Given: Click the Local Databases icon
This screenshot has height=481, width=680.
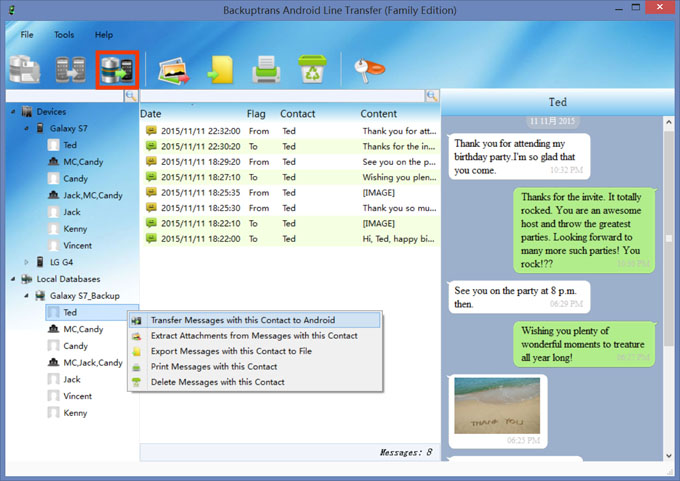Looking at the screenshot, I should tap(27, 278).
